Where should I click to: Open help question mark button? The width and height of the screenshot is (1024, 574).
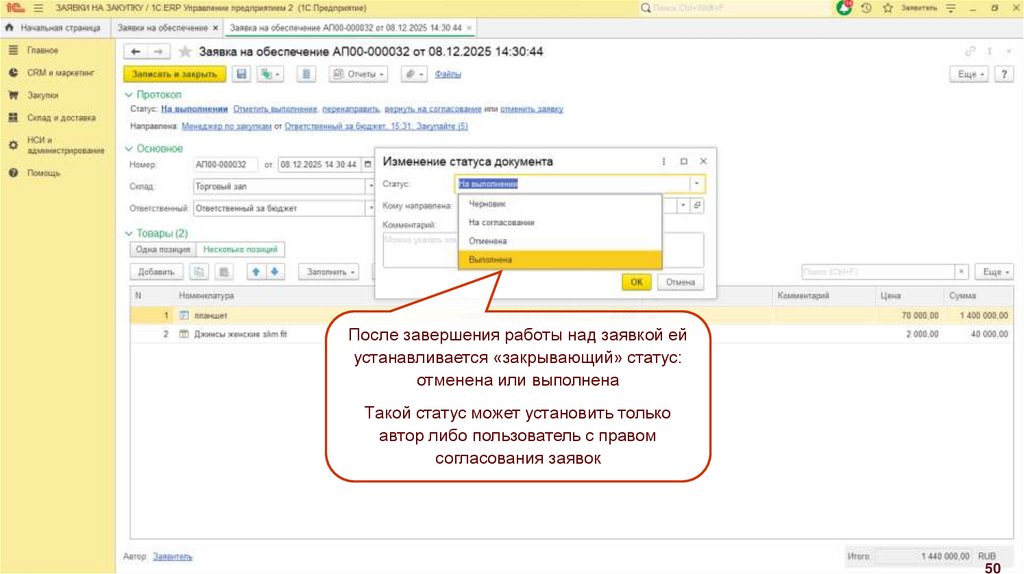coord(1004,74)
